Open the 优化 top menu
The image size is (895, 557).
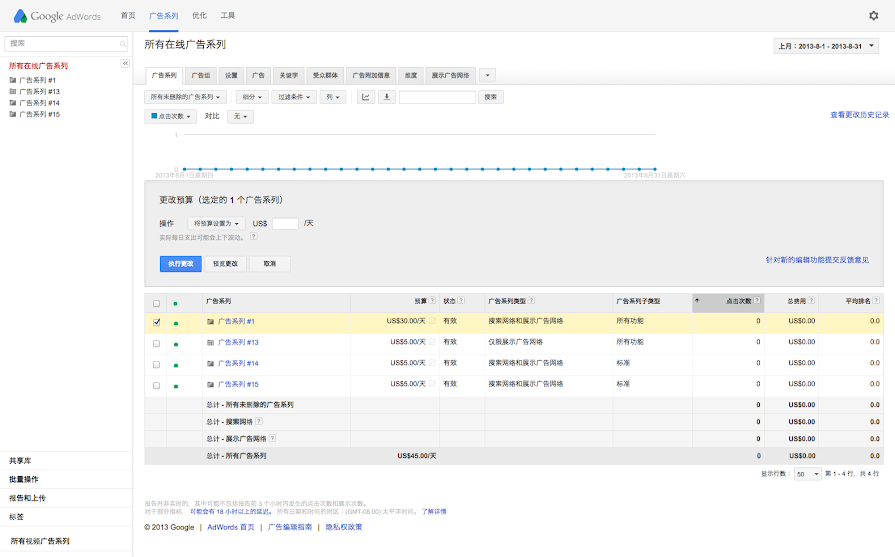199,16
